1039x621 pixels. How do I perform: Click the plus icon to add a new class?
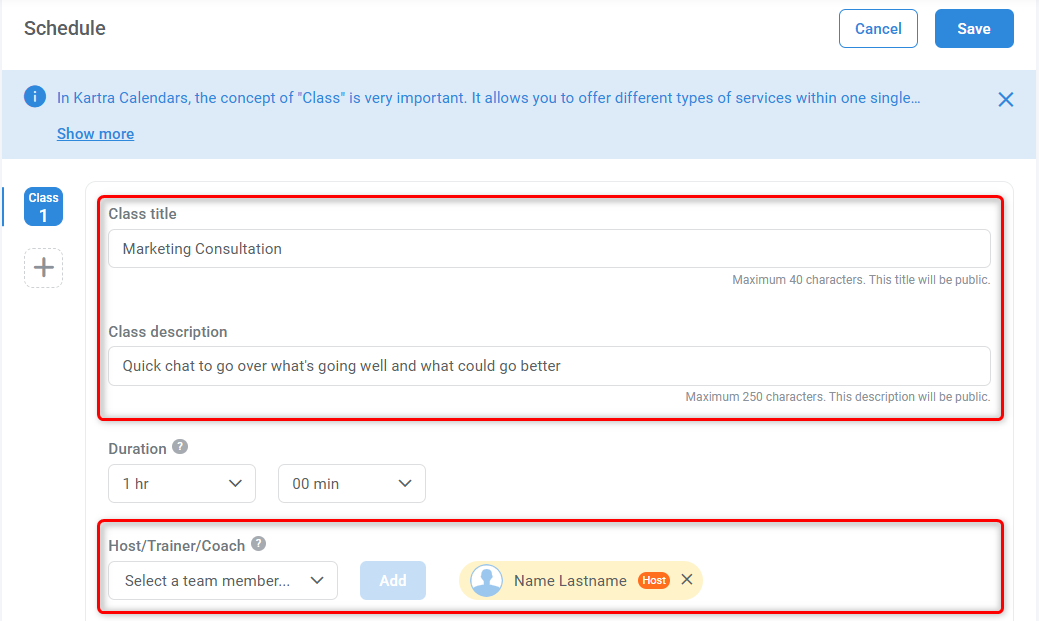point(43,267)
